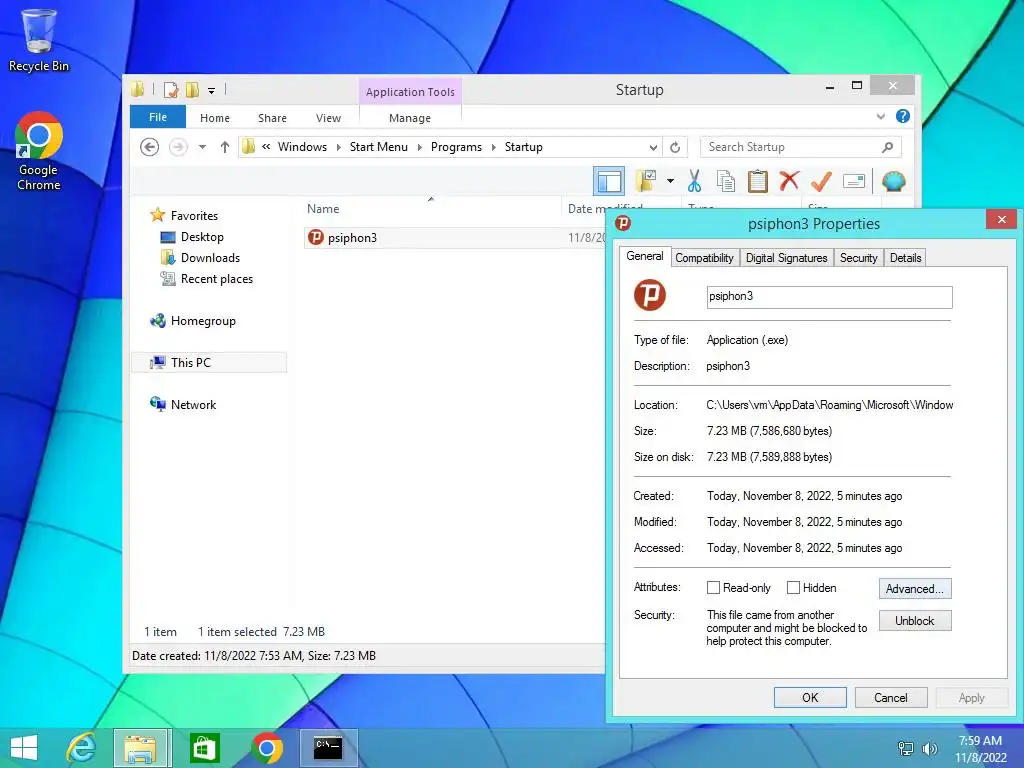Select This PC in navigation pane
Screen dimensions: 1024x768
coord(209,362)
